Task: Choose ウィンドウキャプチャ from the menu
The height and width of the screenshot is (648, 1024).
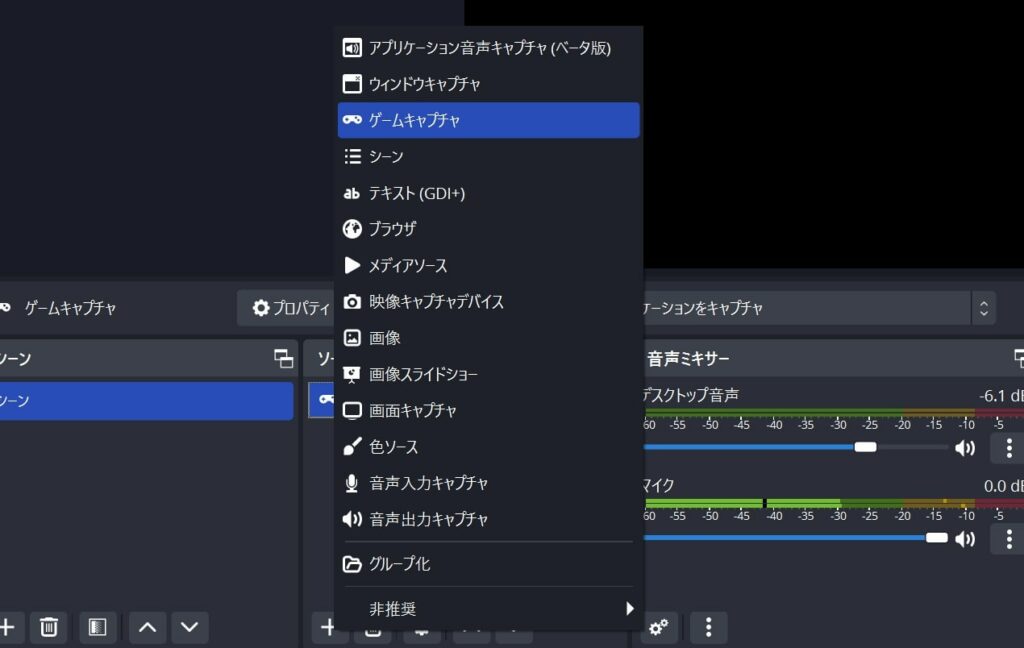Action: [488, 84]
